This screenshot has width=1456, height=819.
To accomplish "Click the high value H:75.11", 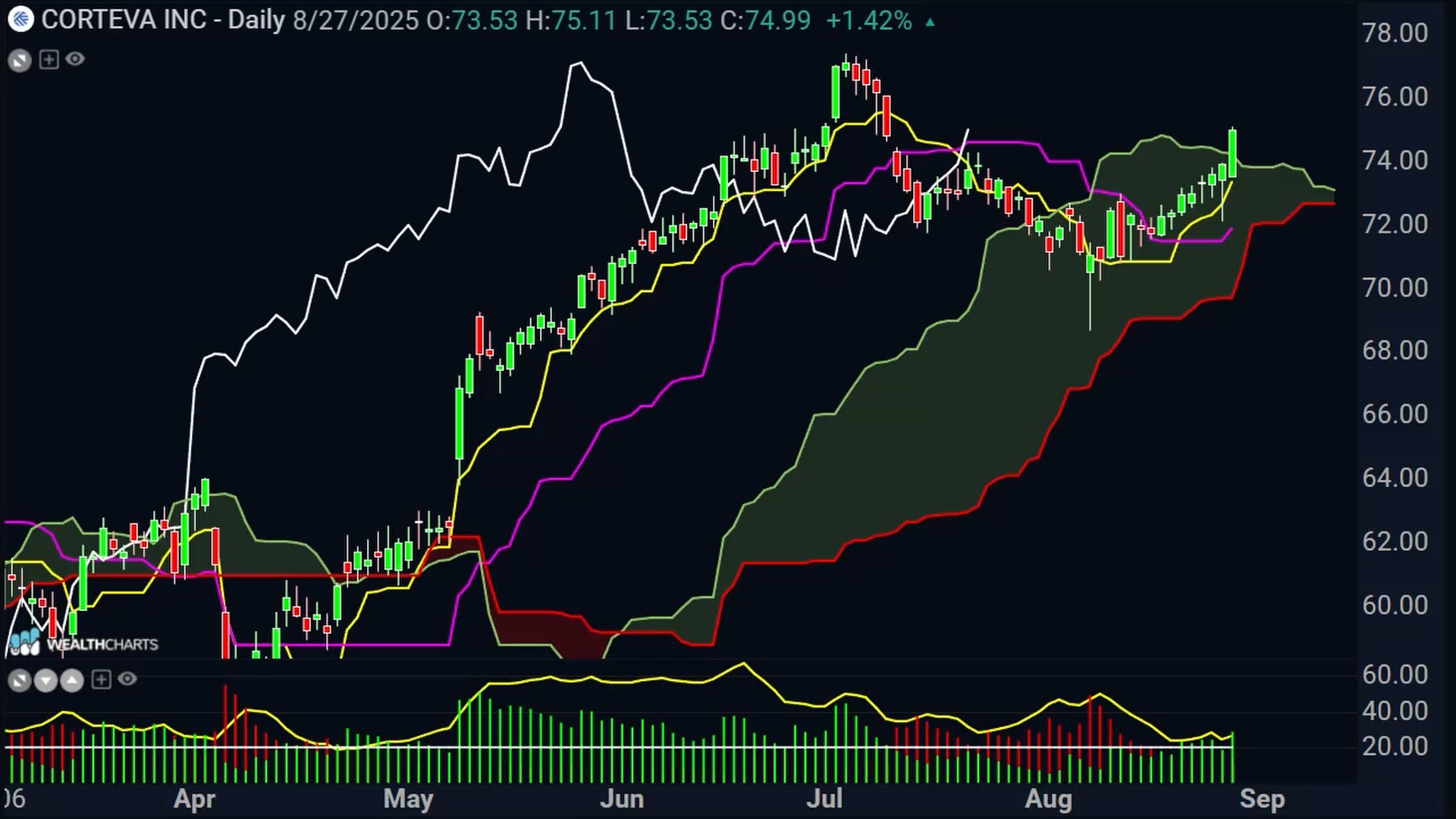I will pos(571,20).
